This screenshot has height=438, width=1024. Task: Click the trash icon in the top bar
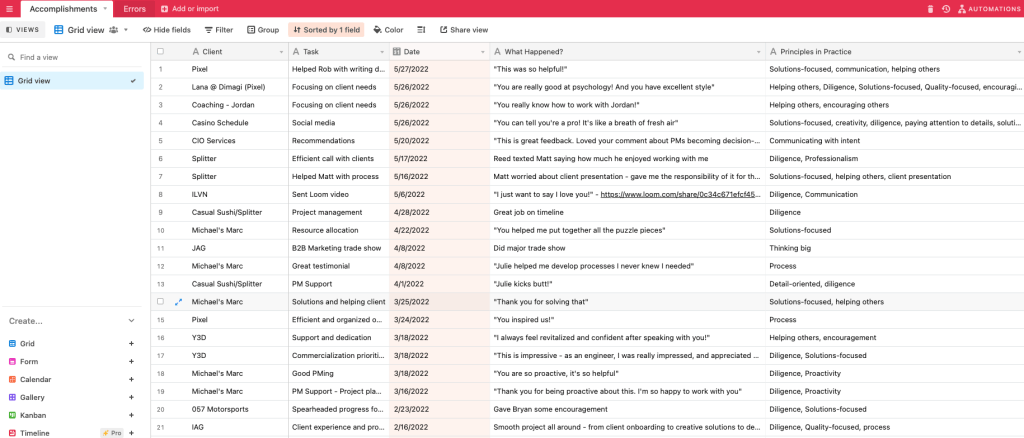929,9
